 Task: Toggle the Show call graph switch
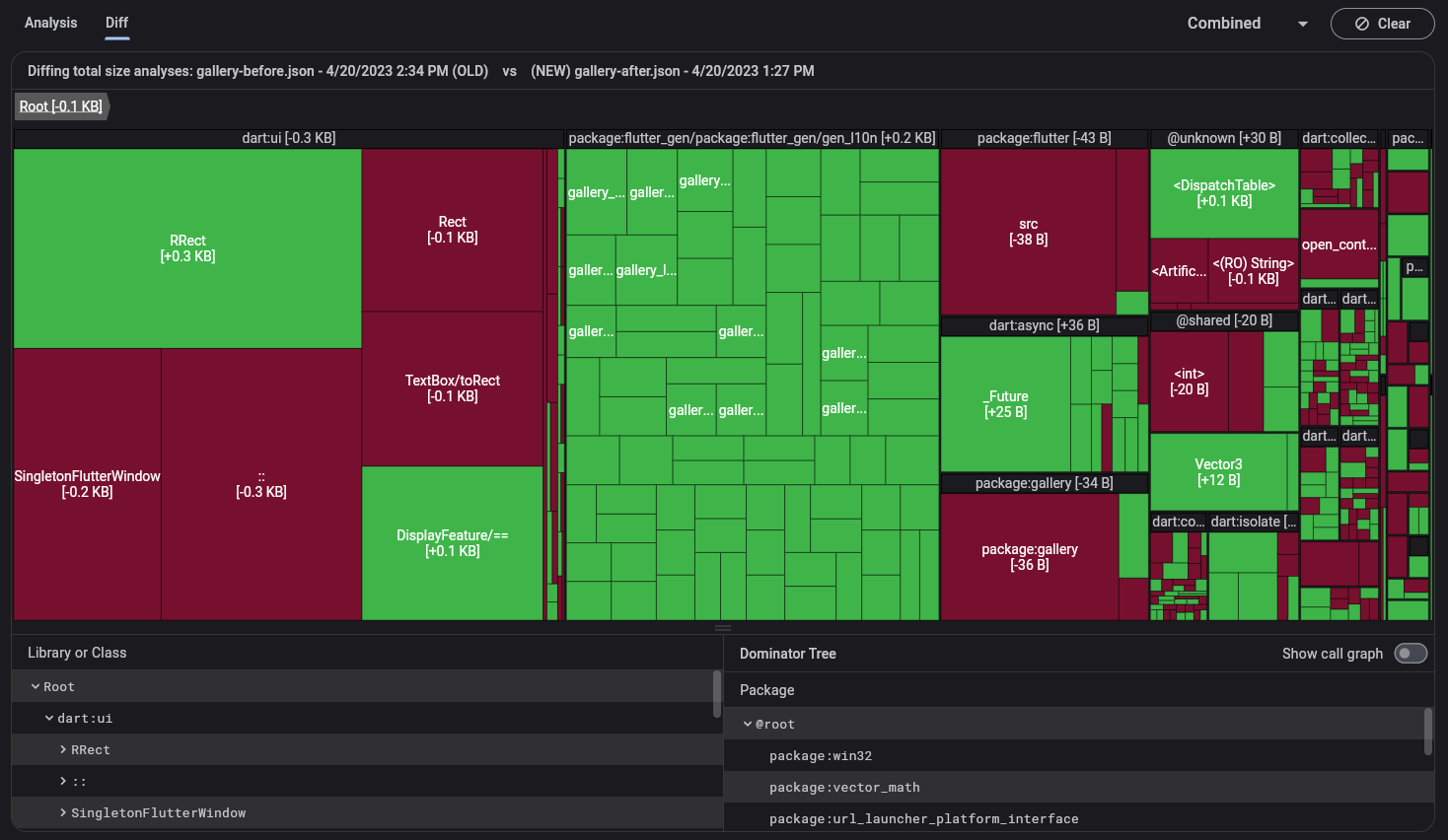(1411, 653)
